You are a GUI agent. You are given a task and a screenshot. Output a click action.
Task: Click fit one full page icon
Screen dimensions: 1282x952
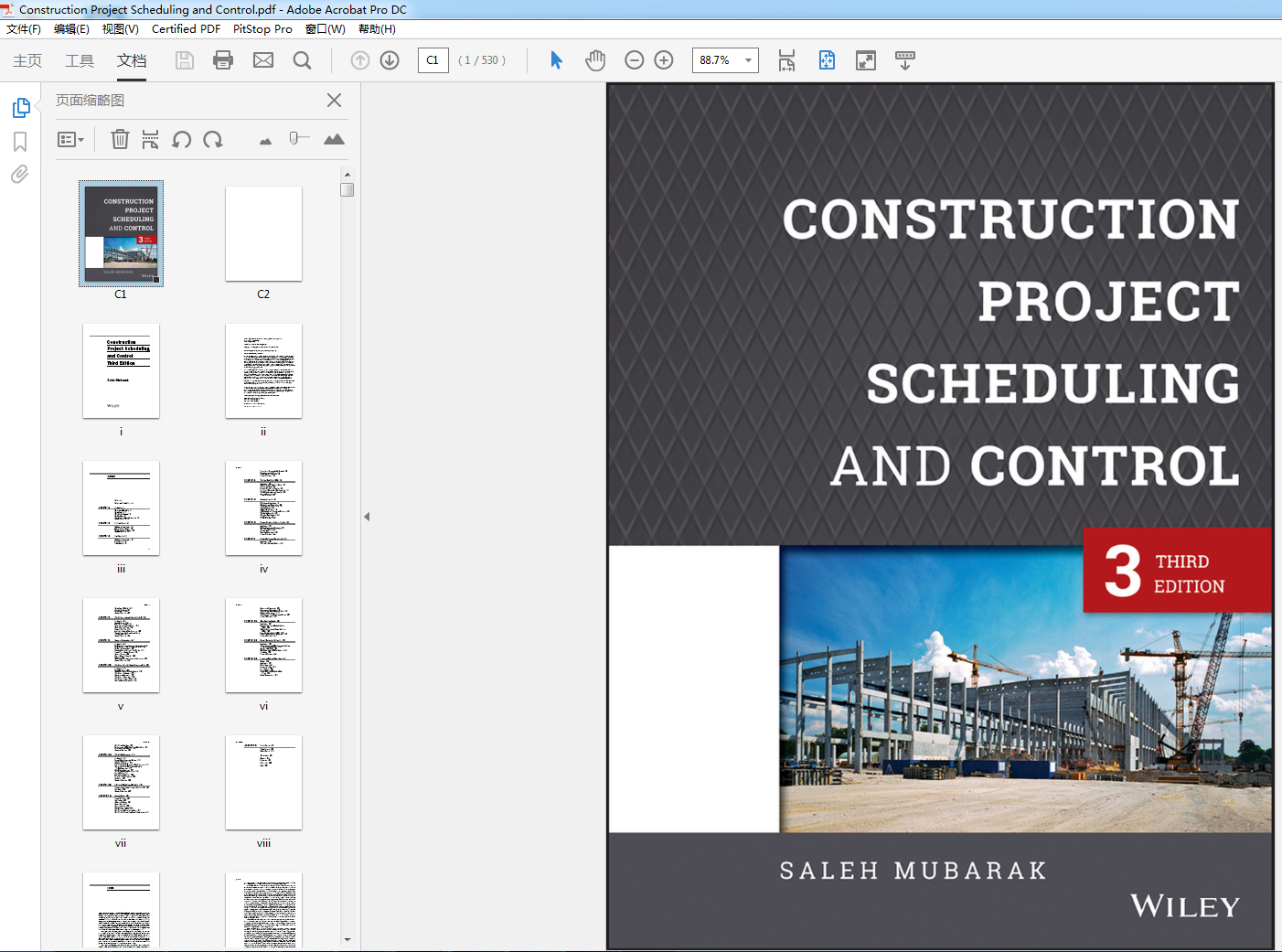[827, 60]
